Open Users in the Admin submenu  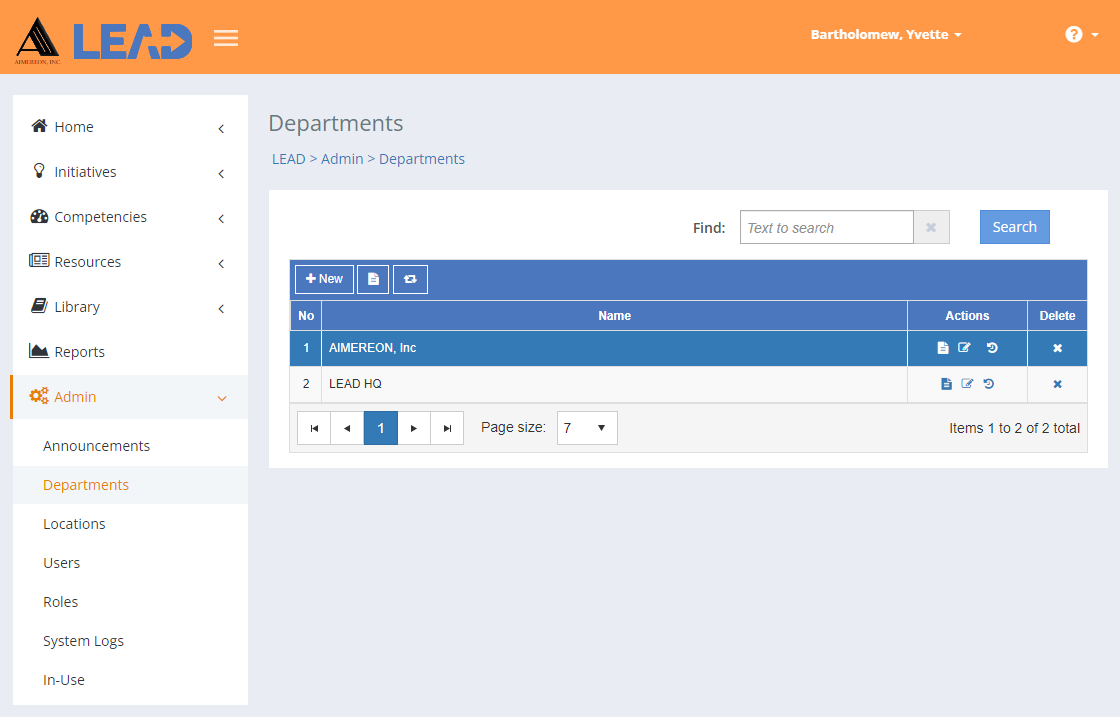61,563
